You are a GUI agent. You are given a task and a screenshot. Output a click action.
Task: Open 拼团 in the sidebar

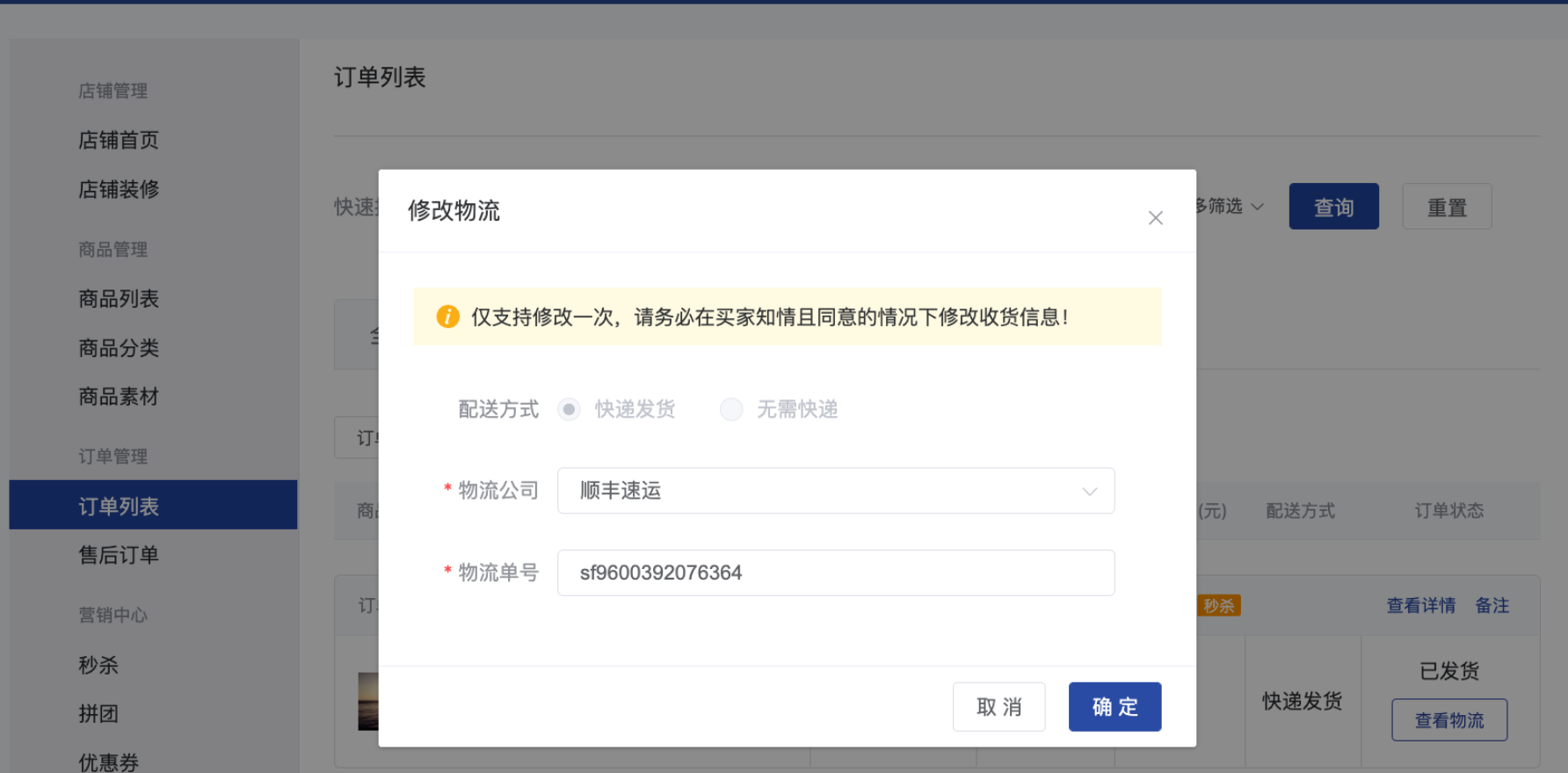click(98, 714)
